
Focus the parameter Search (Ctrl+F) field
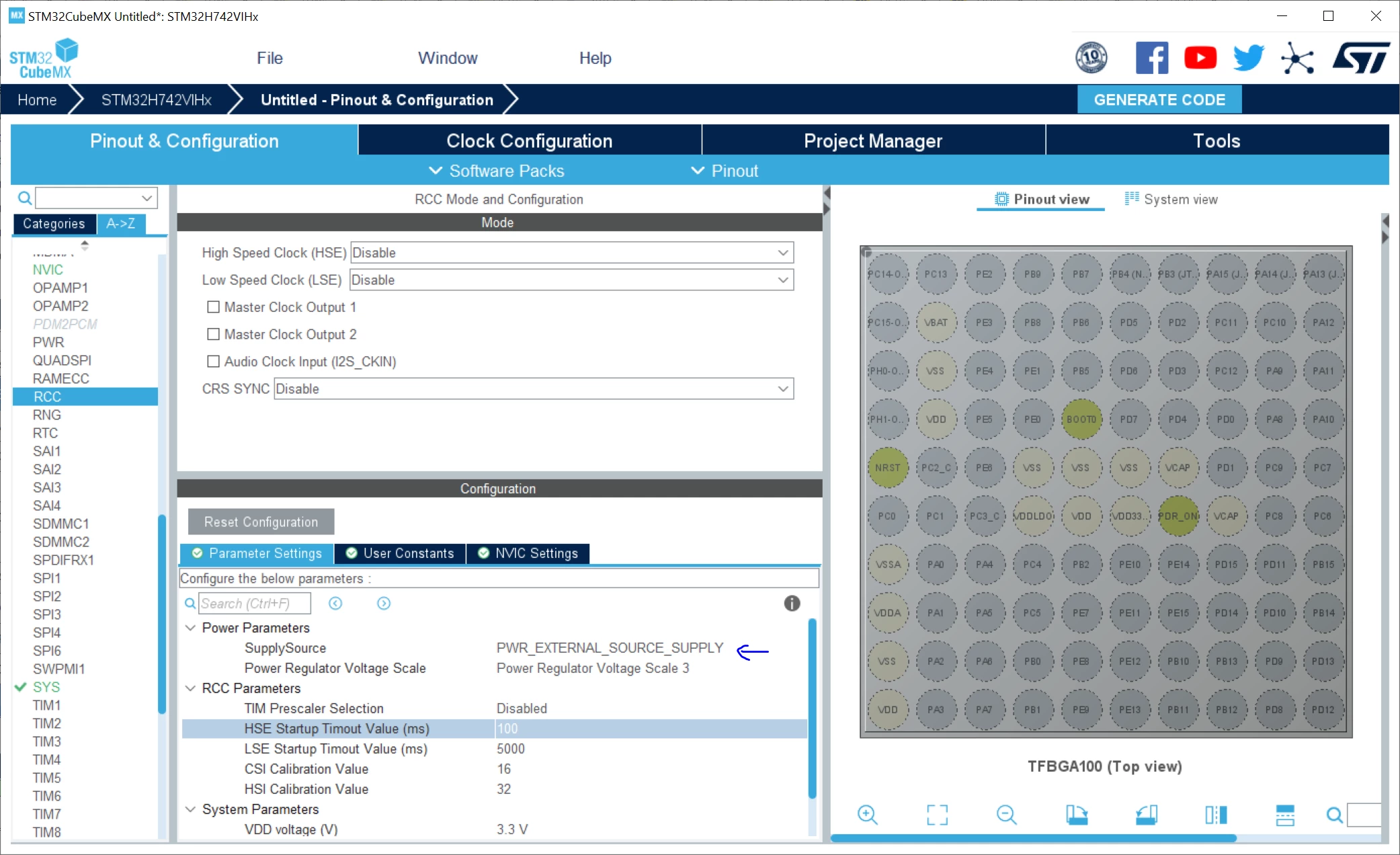click(255, 604)
